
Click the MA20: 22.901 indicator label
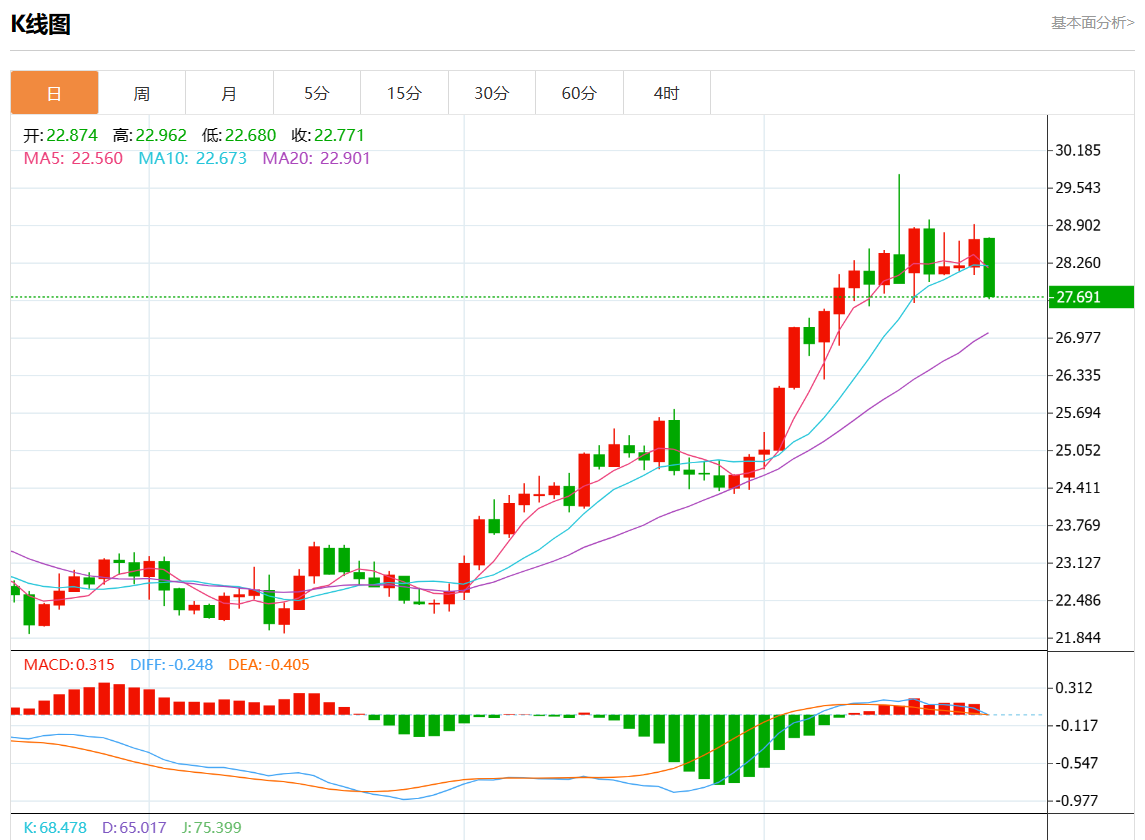point(316,159)
